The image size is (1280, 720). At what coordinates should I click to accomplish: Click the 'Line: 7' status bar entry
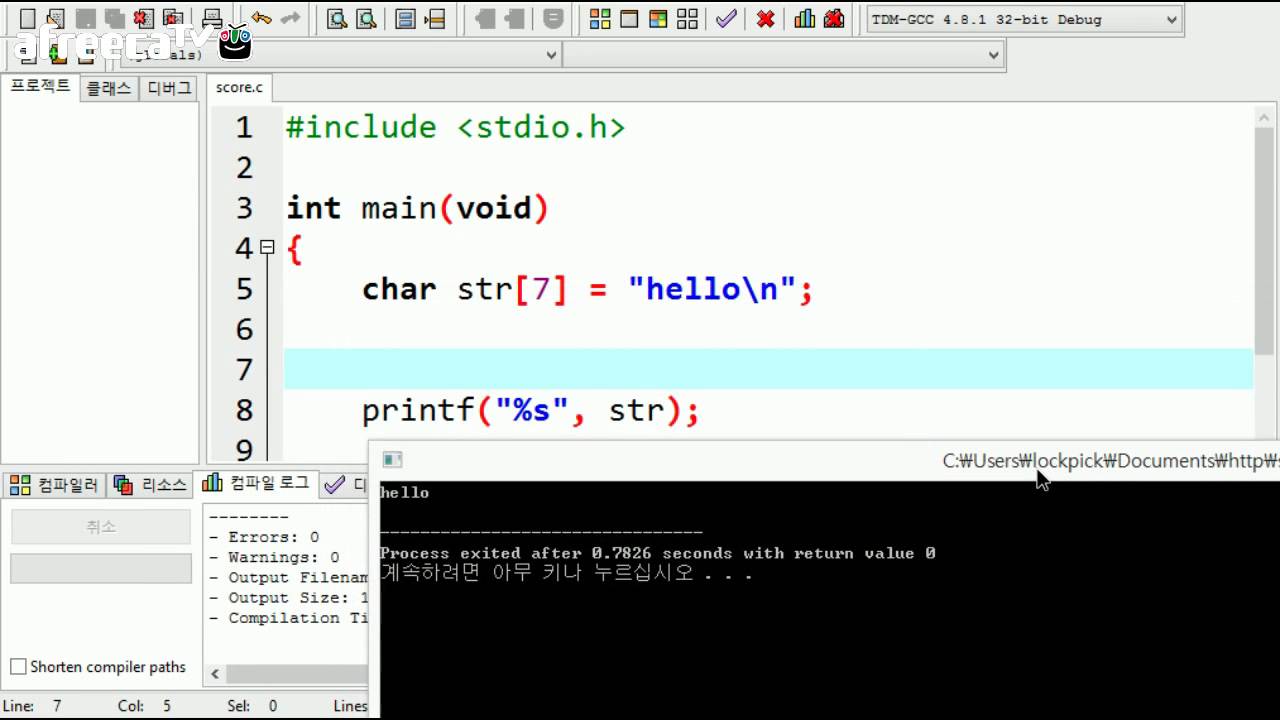click(x=33, y=705)
